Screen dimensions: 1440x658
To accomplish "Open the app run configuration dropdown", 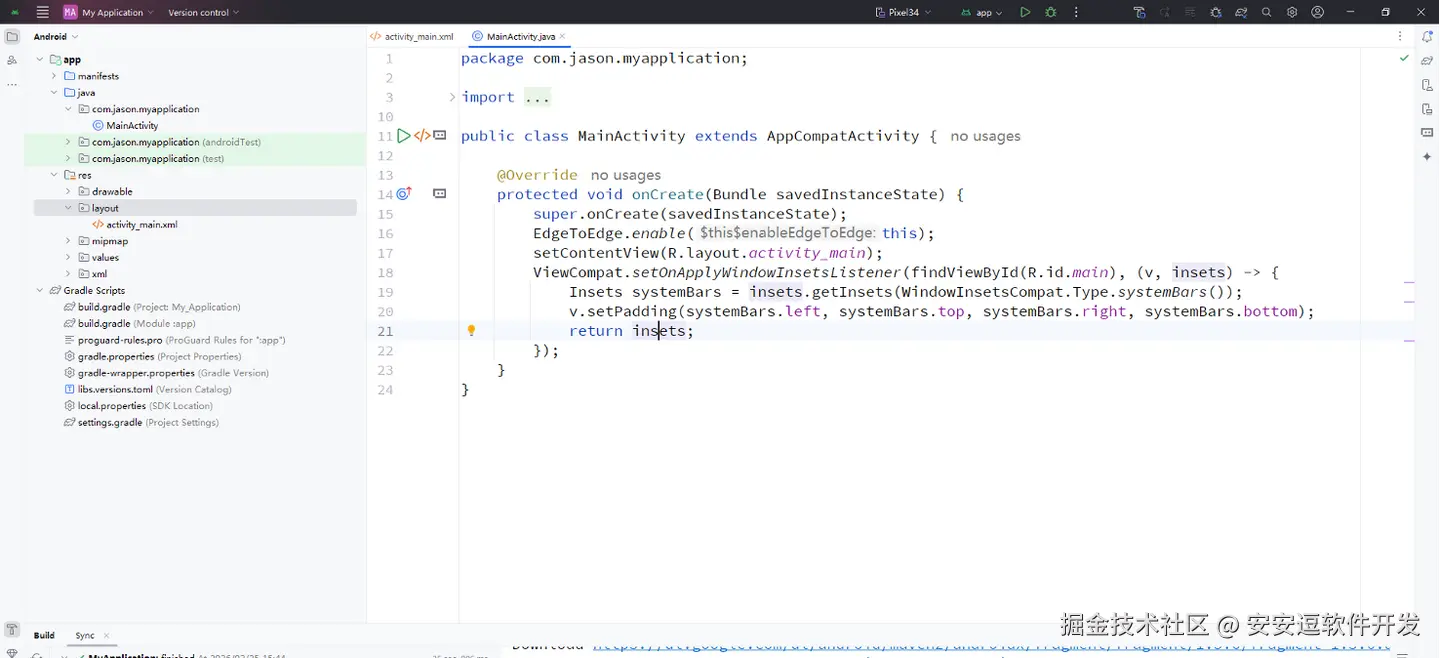I will [x=982, y=12].
